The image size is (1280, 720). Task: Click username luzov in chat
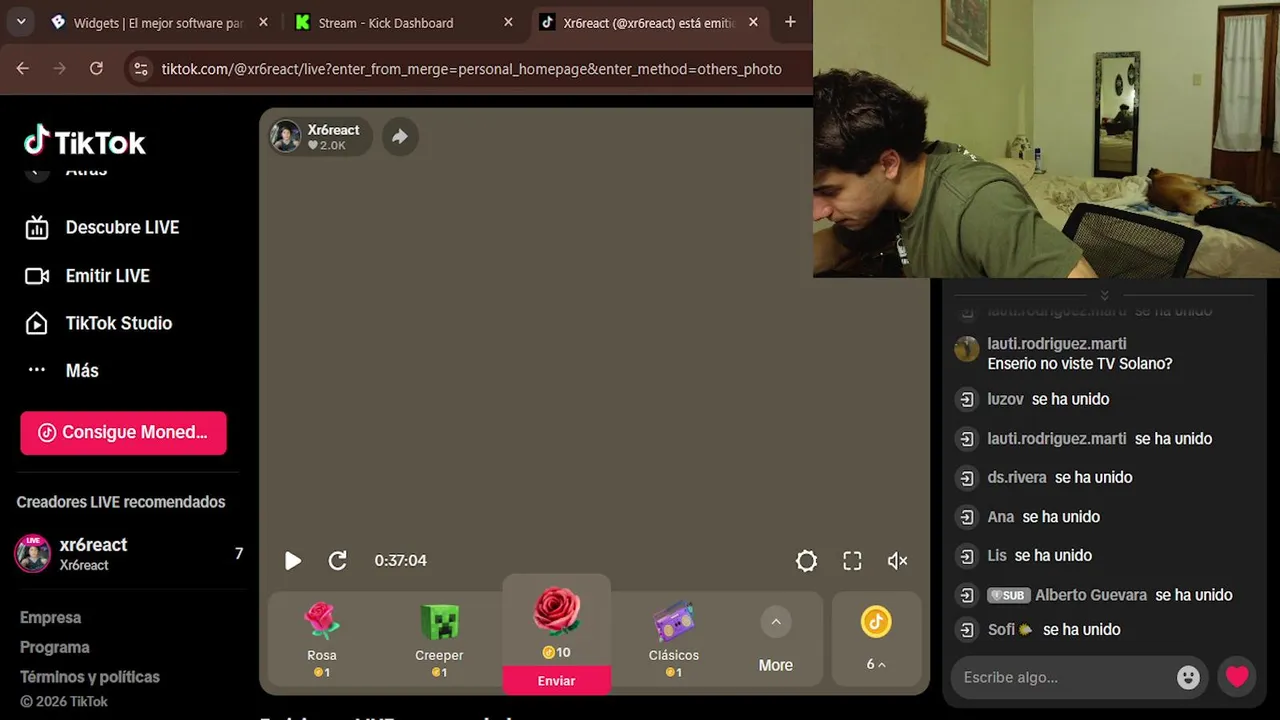tap(1005, 399)
